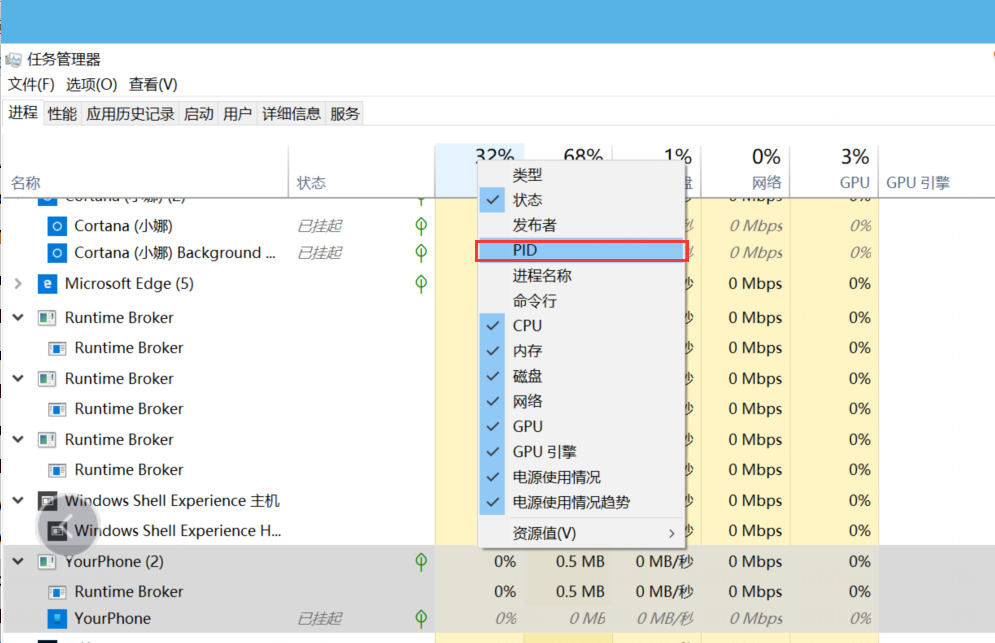This screenshot has width=995, height=643.
Task: Collapse the YourPhone (2) group
Action: pos(17,562)
